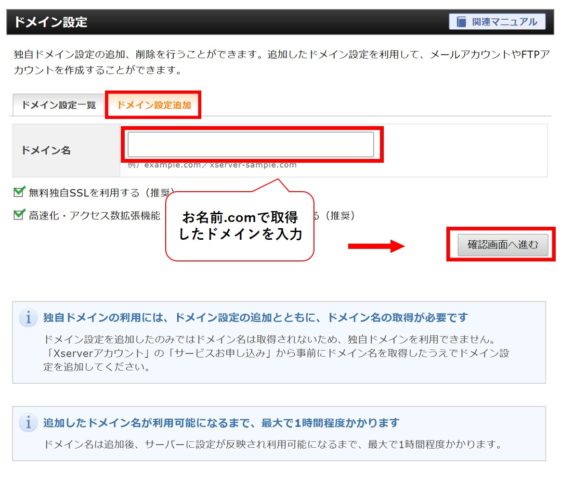Image resolution: width=561 pixels, height=480 pixels.
Task: Select the ドメイン設定追加 tab
Action: pos(154,105)
